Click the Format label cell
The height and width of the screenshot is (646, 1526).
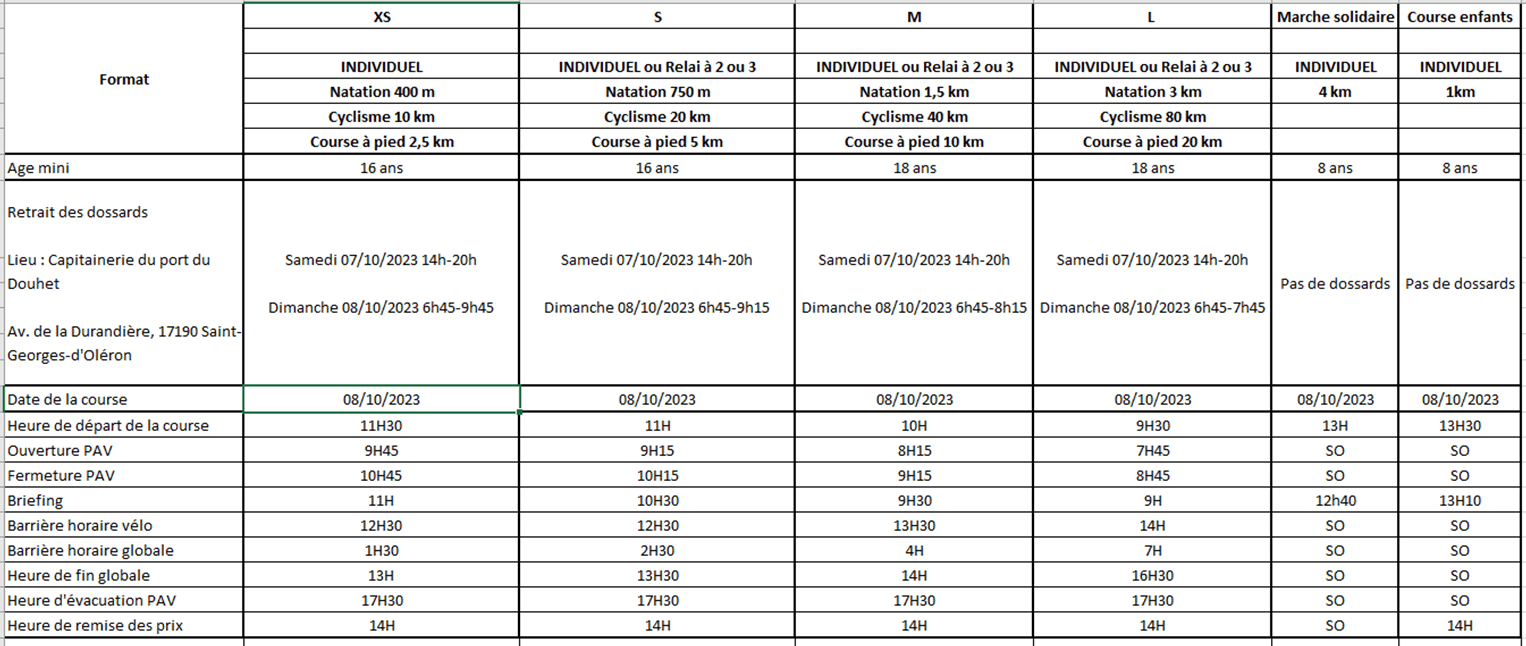124,79
